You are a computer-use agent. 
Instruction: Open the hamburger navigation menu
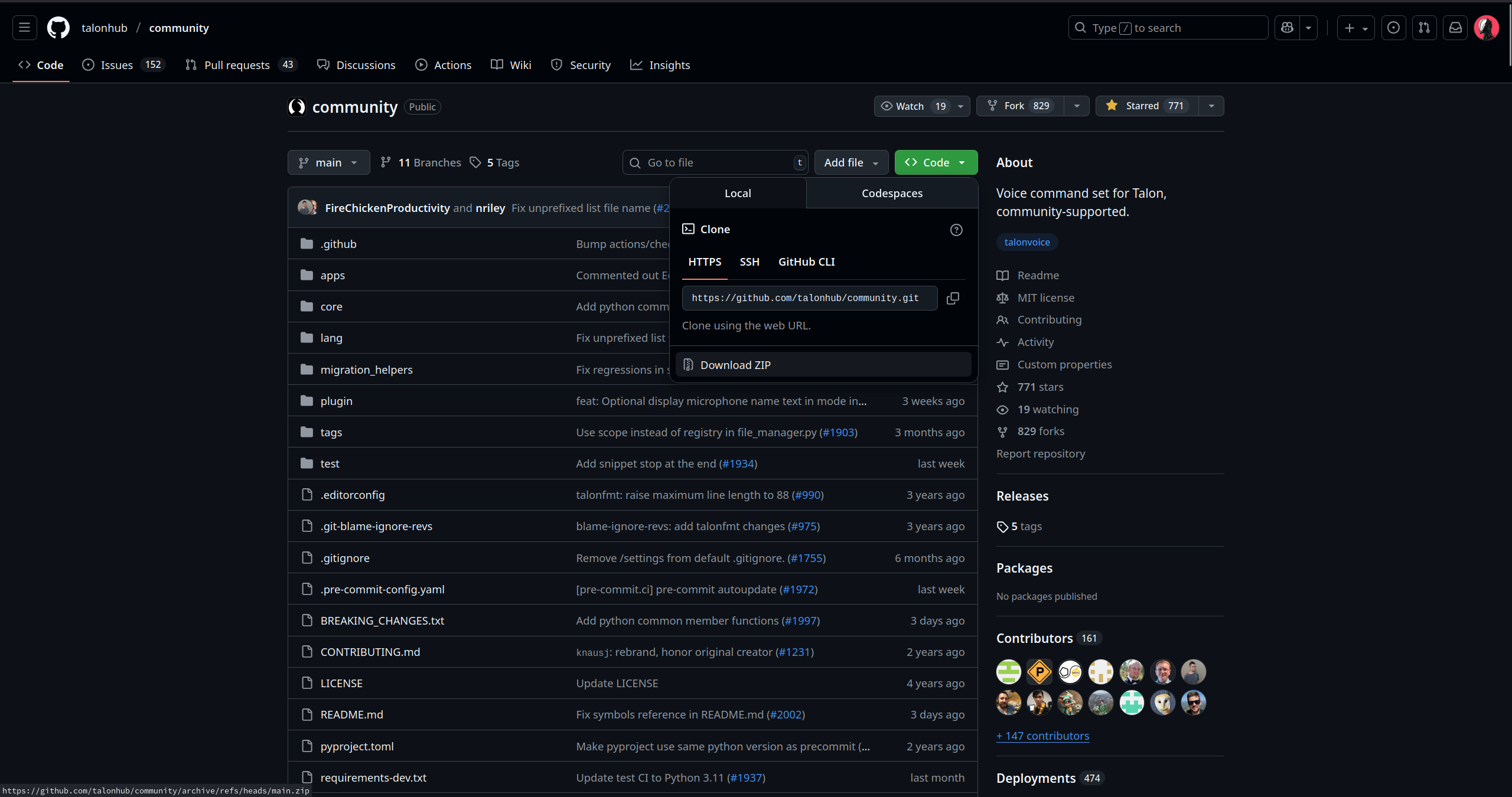click(24, 28)
